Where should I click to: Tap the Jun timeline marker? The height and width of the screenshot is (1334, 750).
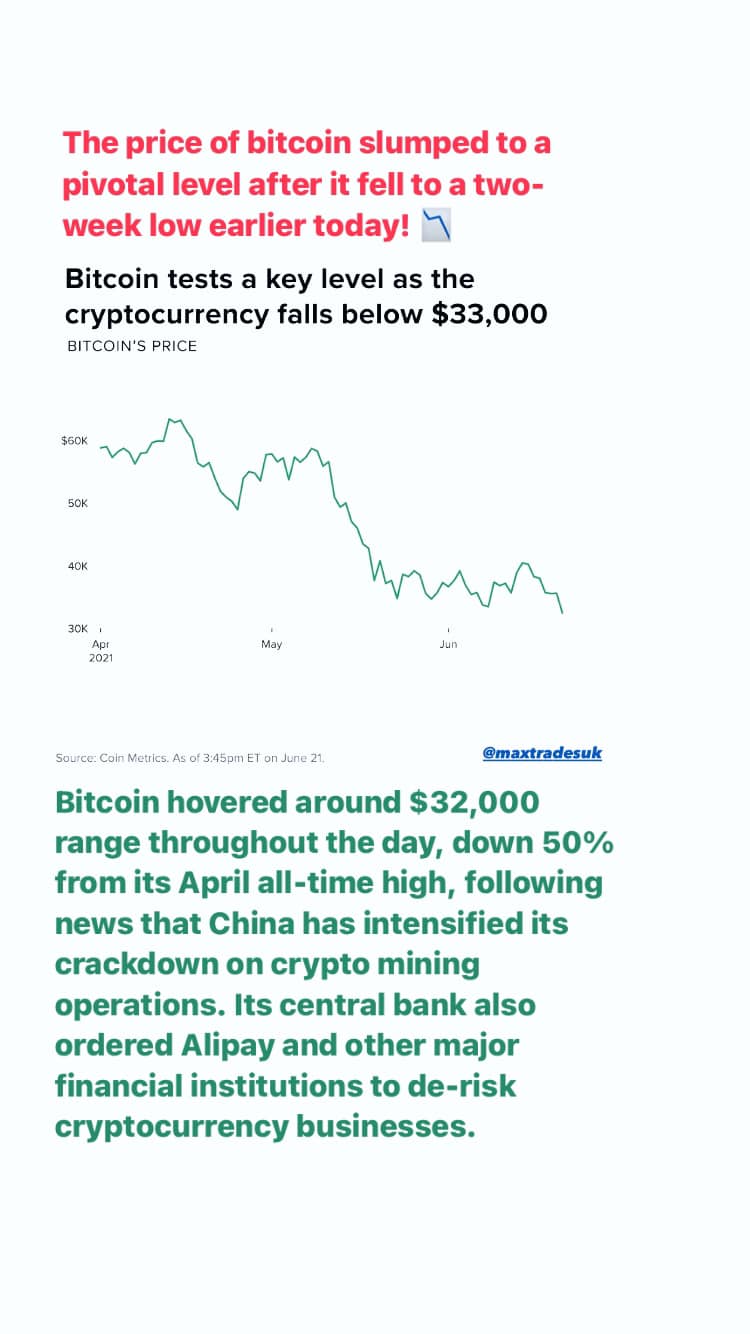(x=449, y=644)
